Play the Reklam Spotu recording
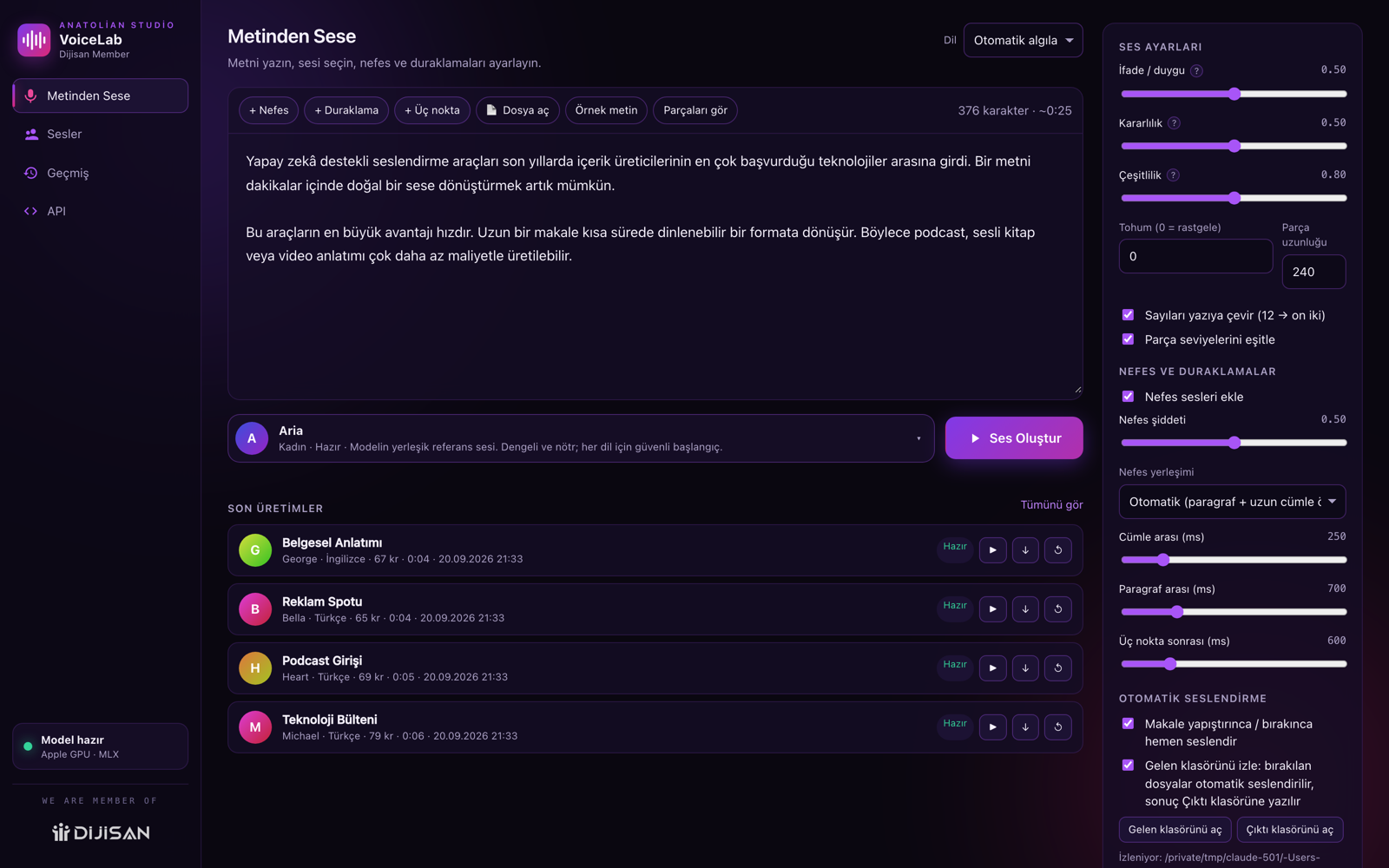 [x=992, y=609]
